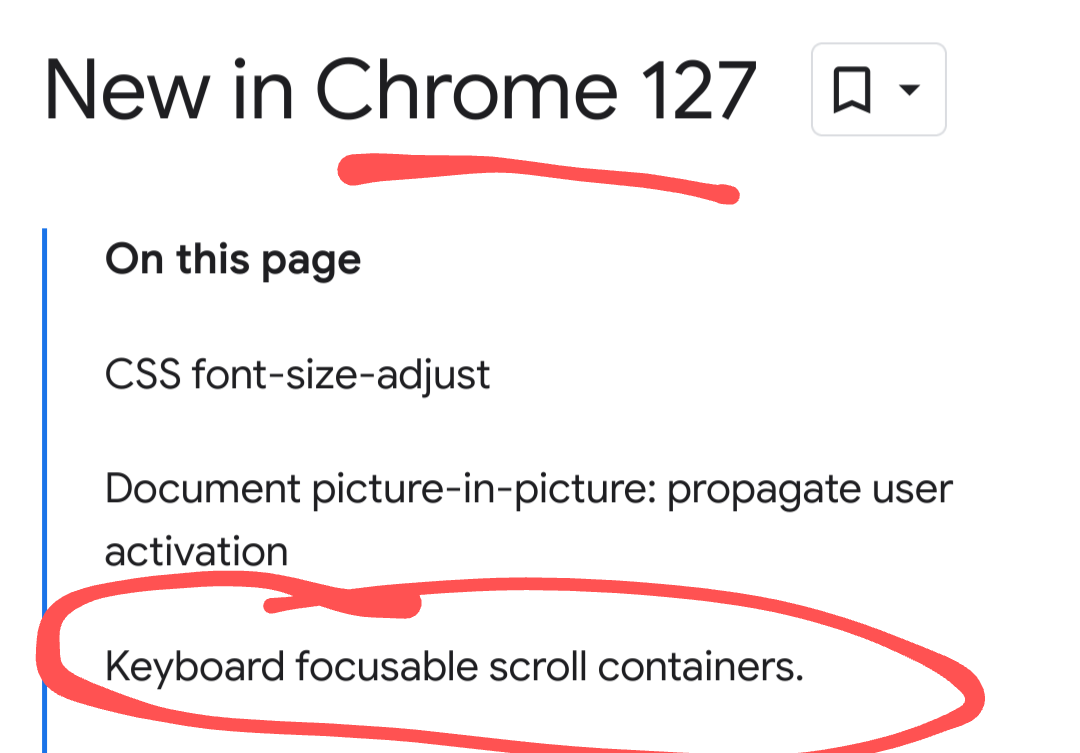Select the word "activation" in the contents

coord(196,552)
